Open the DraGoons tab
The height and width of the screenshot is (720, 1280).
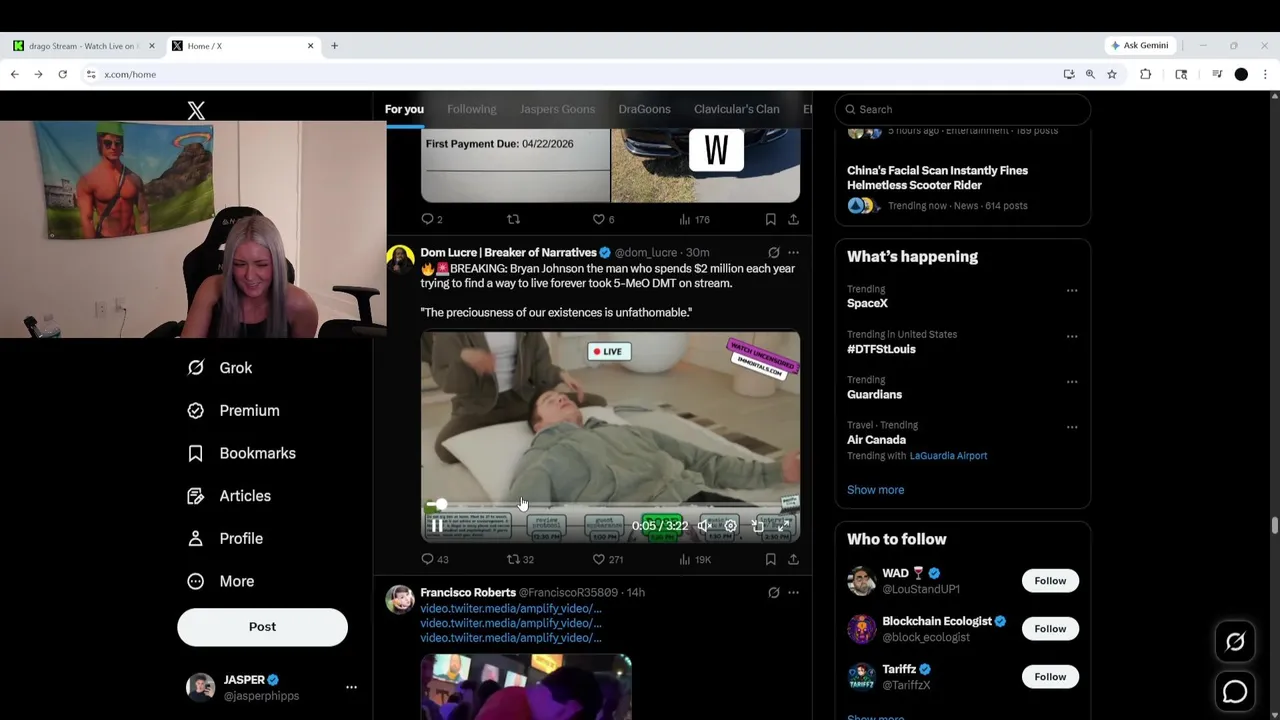click(644, 109)
